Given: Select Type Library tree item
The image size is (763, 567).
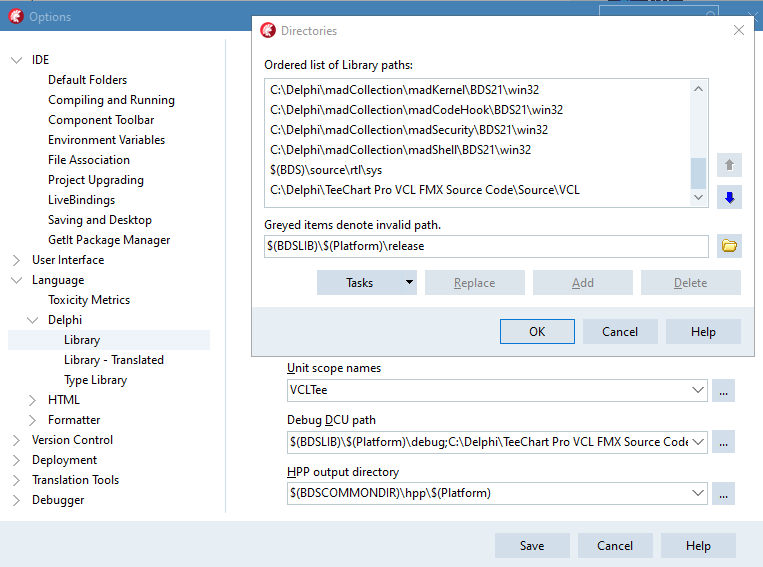Looking at the screenshot, I should point(95,380).
